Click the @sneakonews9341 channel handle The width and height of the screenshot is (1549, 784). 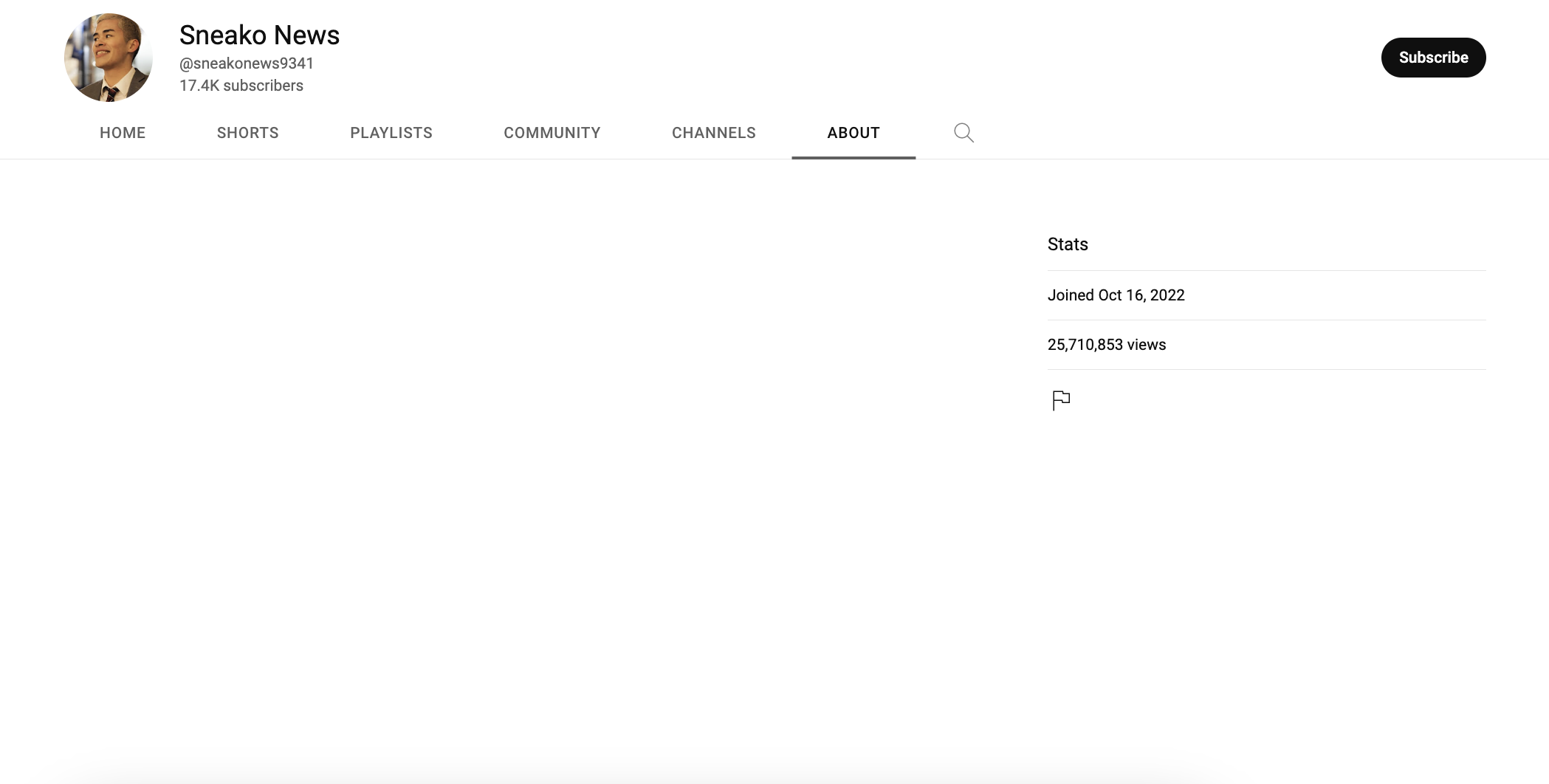point(247,63)
